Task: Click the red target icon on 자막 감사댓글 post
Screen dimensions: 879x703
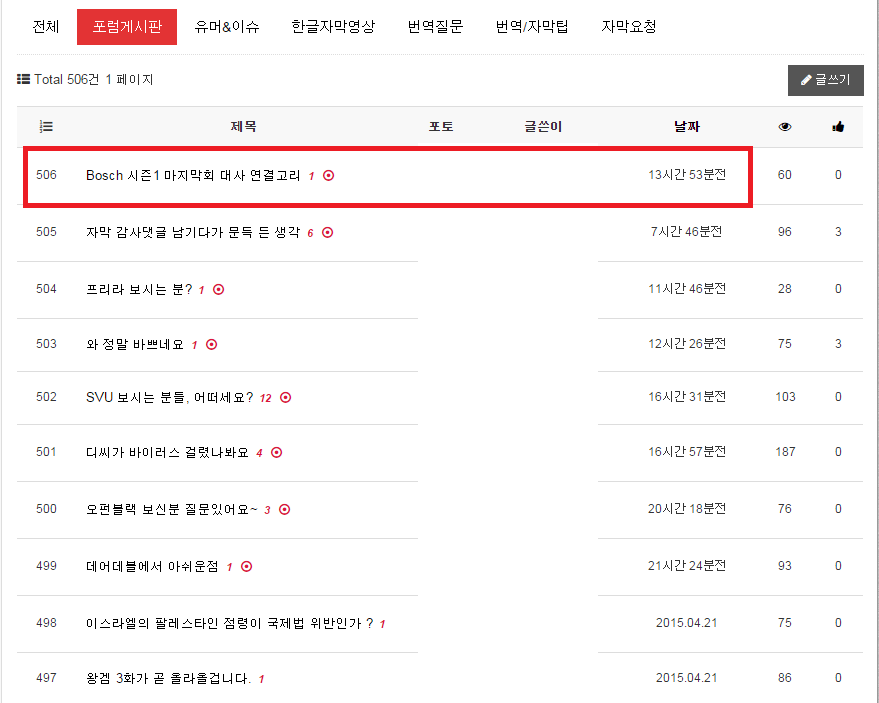Action: click(327, 232)
